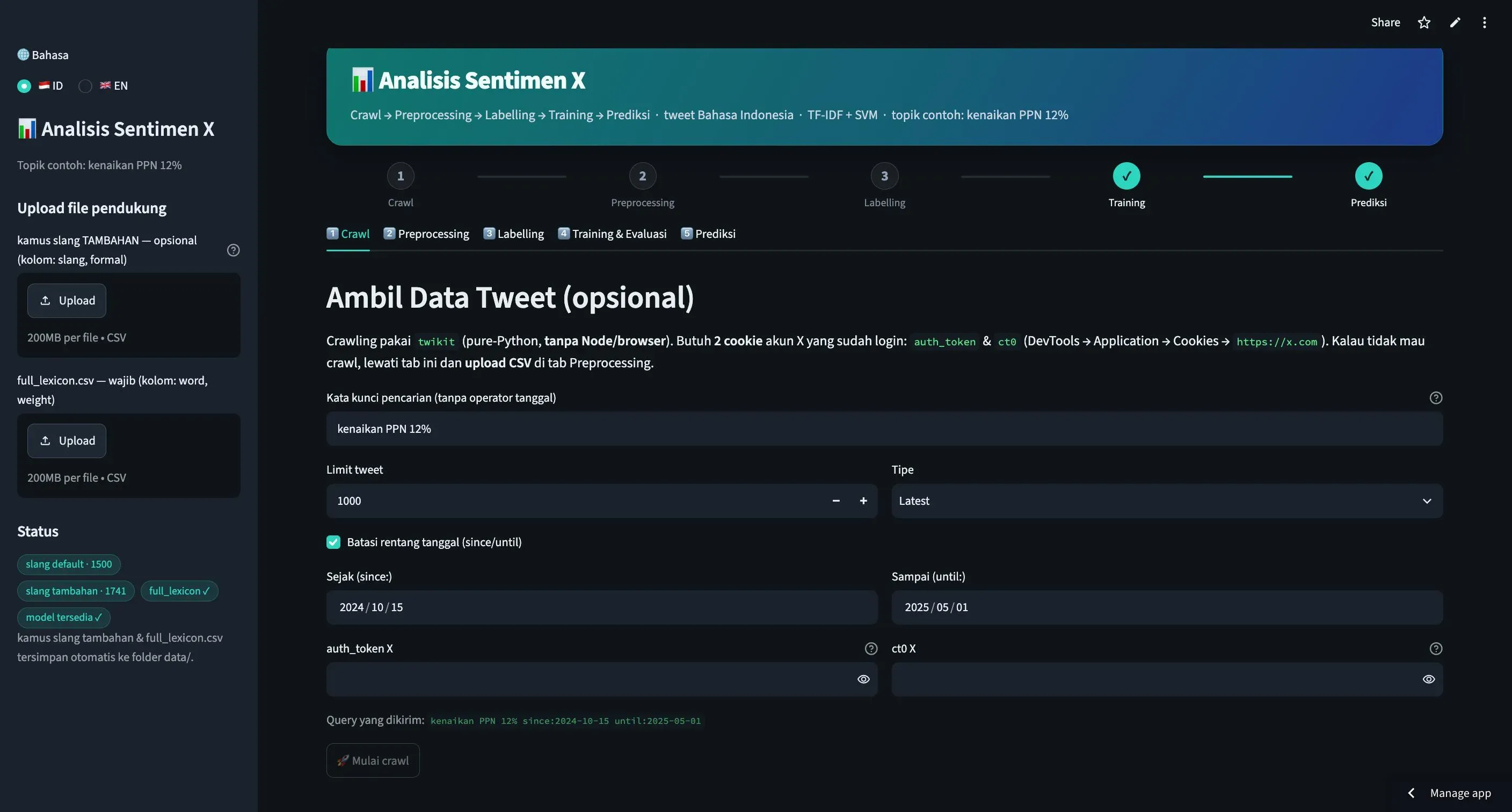Click Training checkmark step circle
Image resolution: width=1512 pixels, height=812 pixels.
1126,176
